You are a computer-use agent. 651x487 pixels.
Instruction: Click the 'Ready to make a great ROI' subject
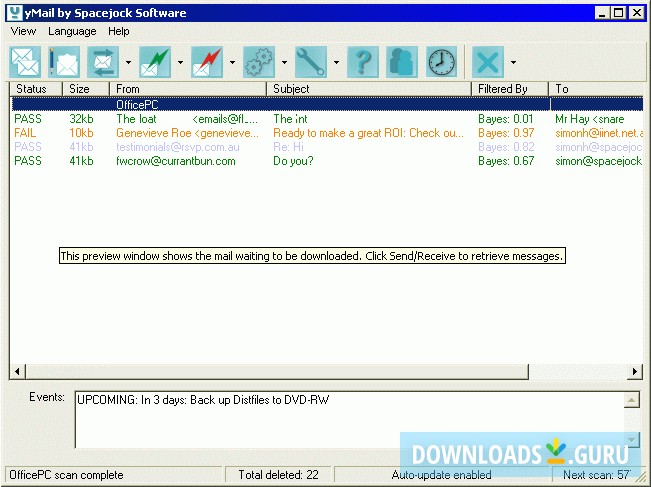pyautogui.click(x=368, y=133)
